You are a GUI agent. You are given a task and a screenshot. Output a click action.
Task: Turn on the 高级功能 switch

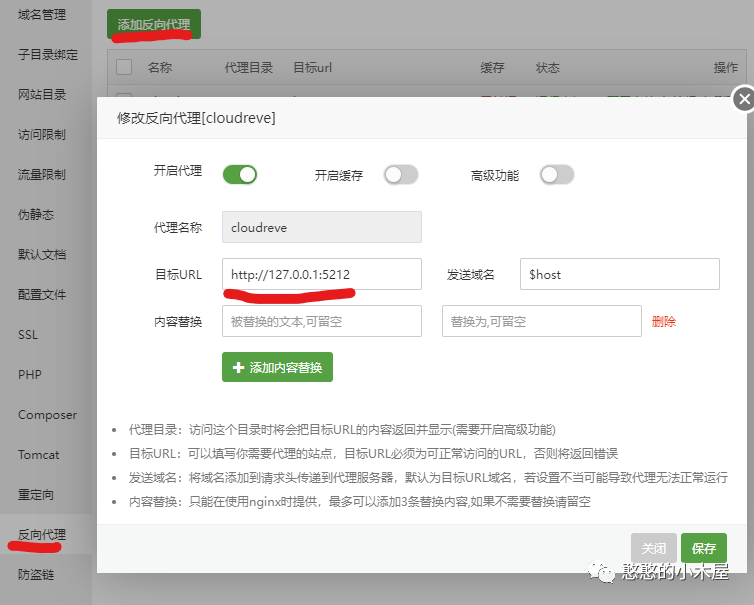pyautogui.click(x=557, y=175)
